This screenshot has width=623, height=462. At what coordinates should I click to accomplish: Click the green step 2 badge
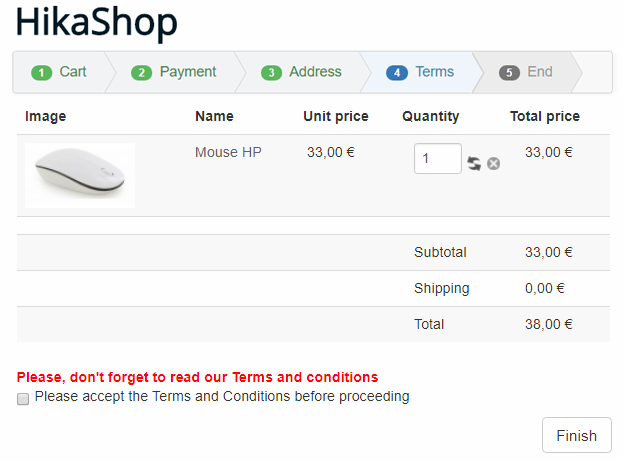click(x=141, y=73)
